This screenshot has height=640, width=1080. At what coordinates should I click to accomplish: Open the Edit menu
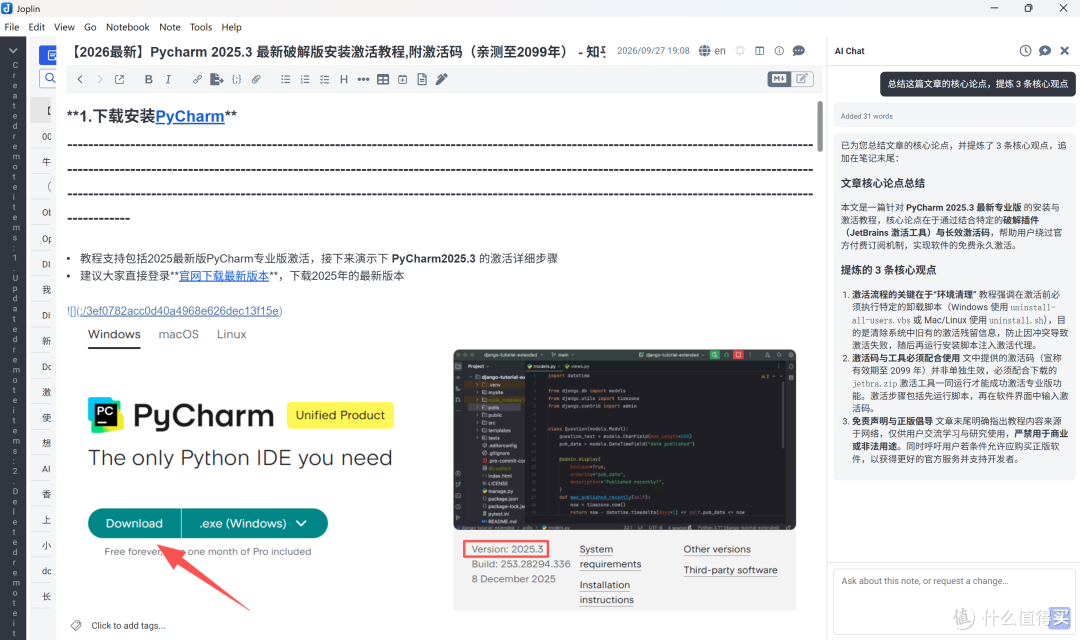point(37,27)
